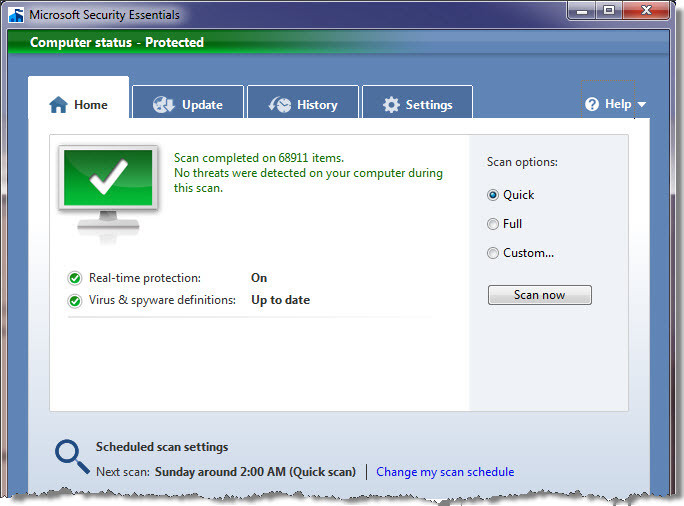Go to the Settings tab

(x=417, y=105)
